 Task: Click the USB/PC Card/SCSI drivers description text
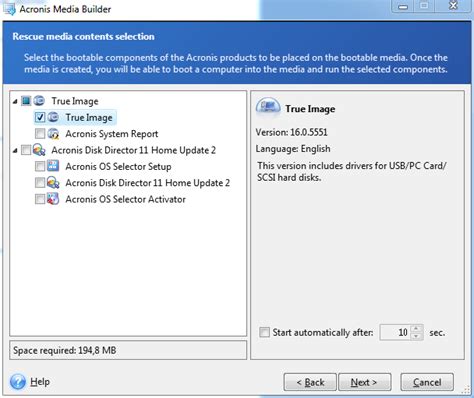coord(352,171)
